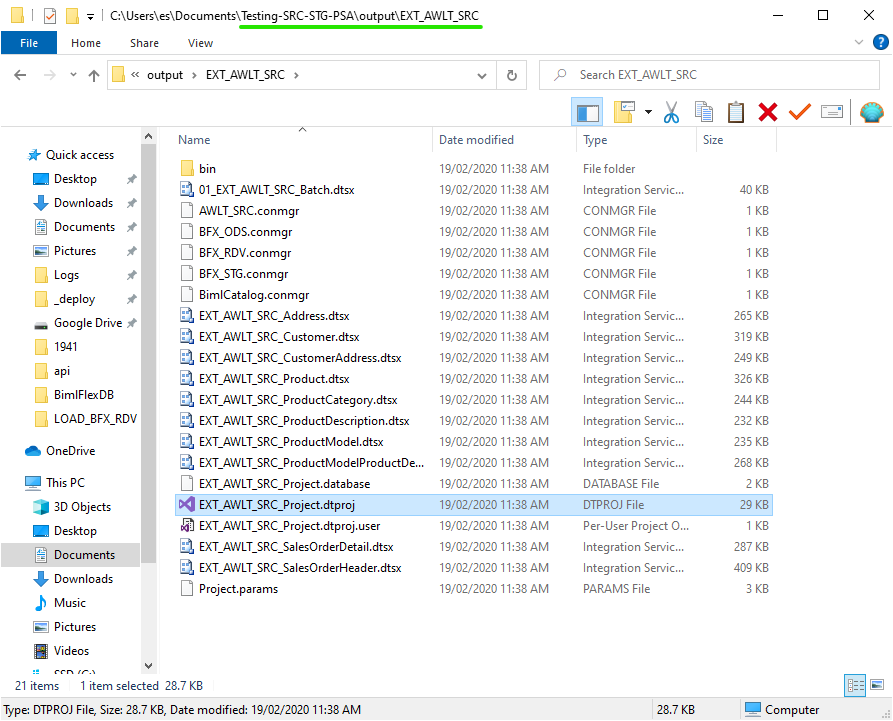Screen dimensions: 893x721
Task: Click the Refresh button
Action: 511,75
